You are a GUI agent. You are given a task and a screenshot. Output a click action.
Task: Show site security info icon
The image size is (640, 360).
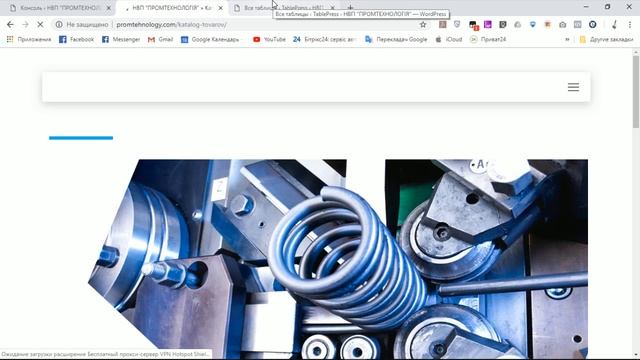pyautogui.click(x=59, y=24)
